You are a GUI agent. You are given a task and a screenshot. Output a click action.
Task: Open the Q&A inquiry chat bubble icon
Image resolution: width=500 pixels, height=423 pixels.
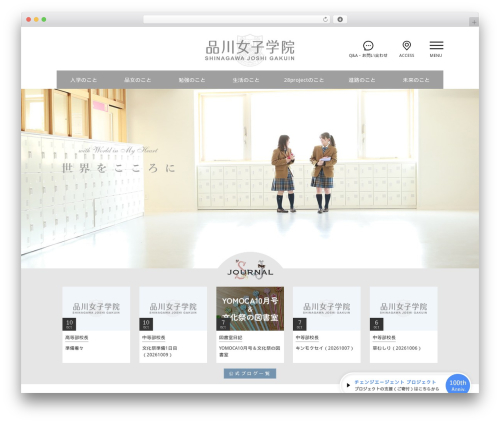tap(368, 46)
